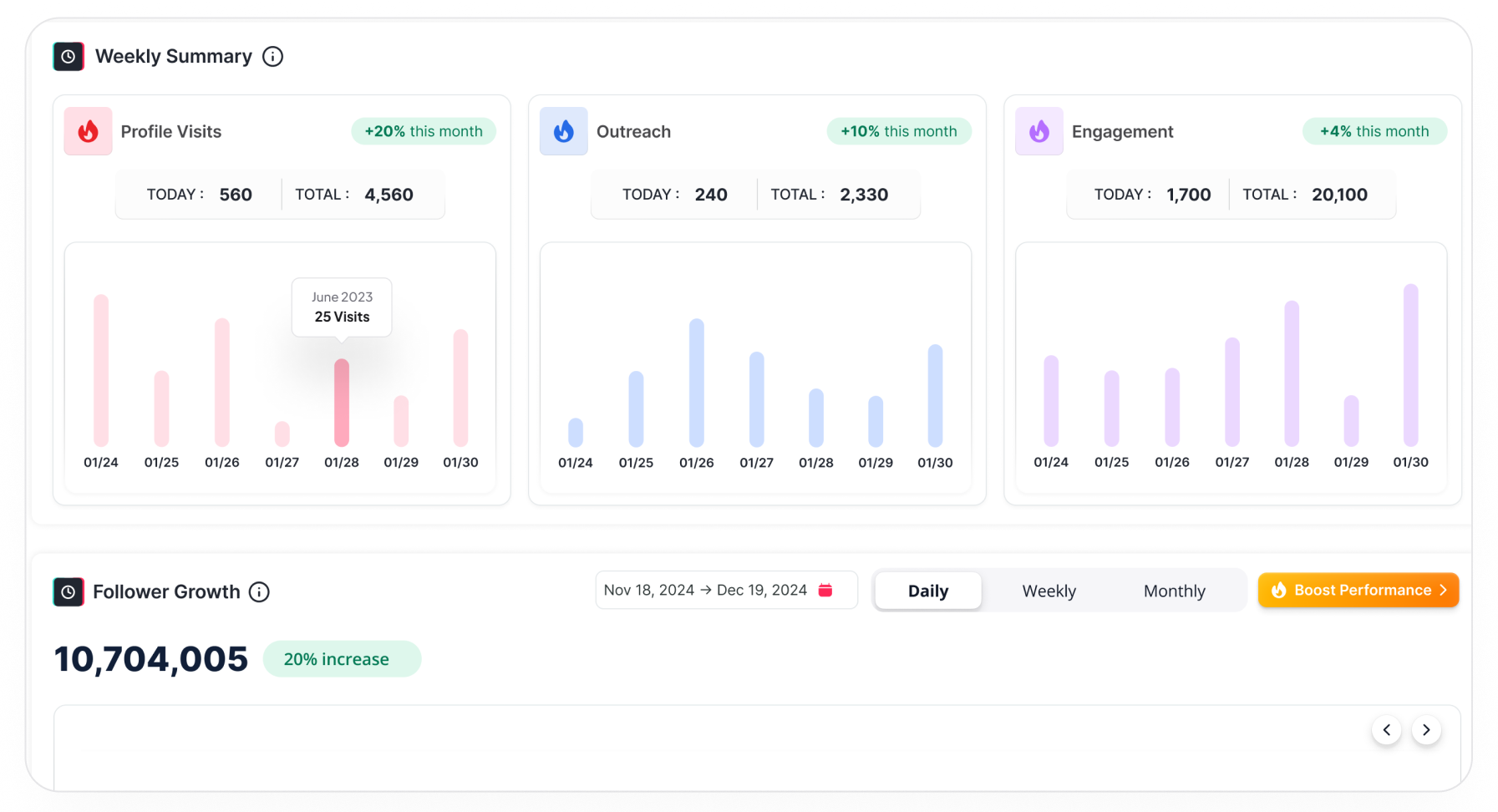Open the red calendar icon in date range
1498x812 pixels.
point(825,591)
